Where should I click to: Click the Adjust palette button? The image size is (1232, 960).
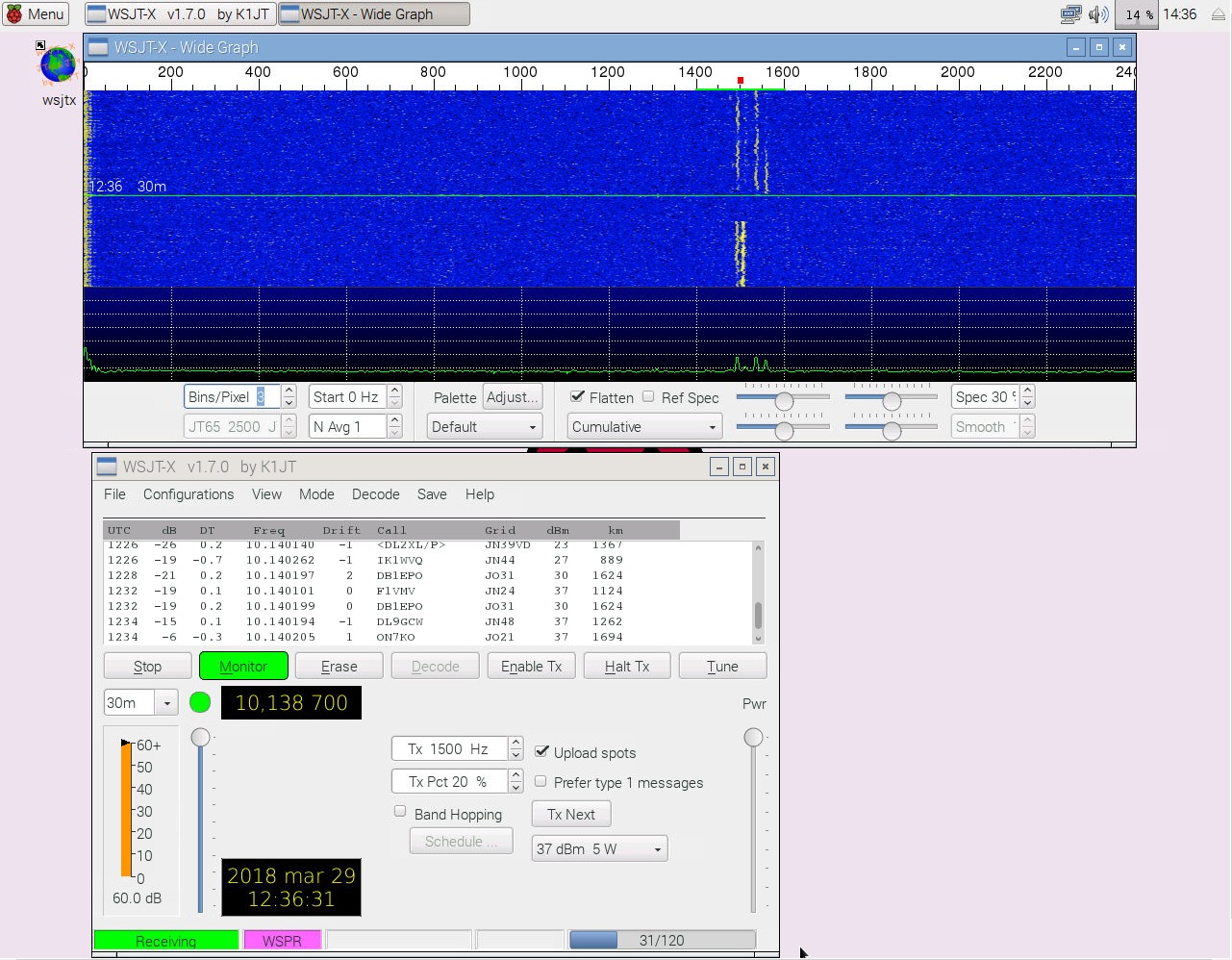tap(512, 396)
